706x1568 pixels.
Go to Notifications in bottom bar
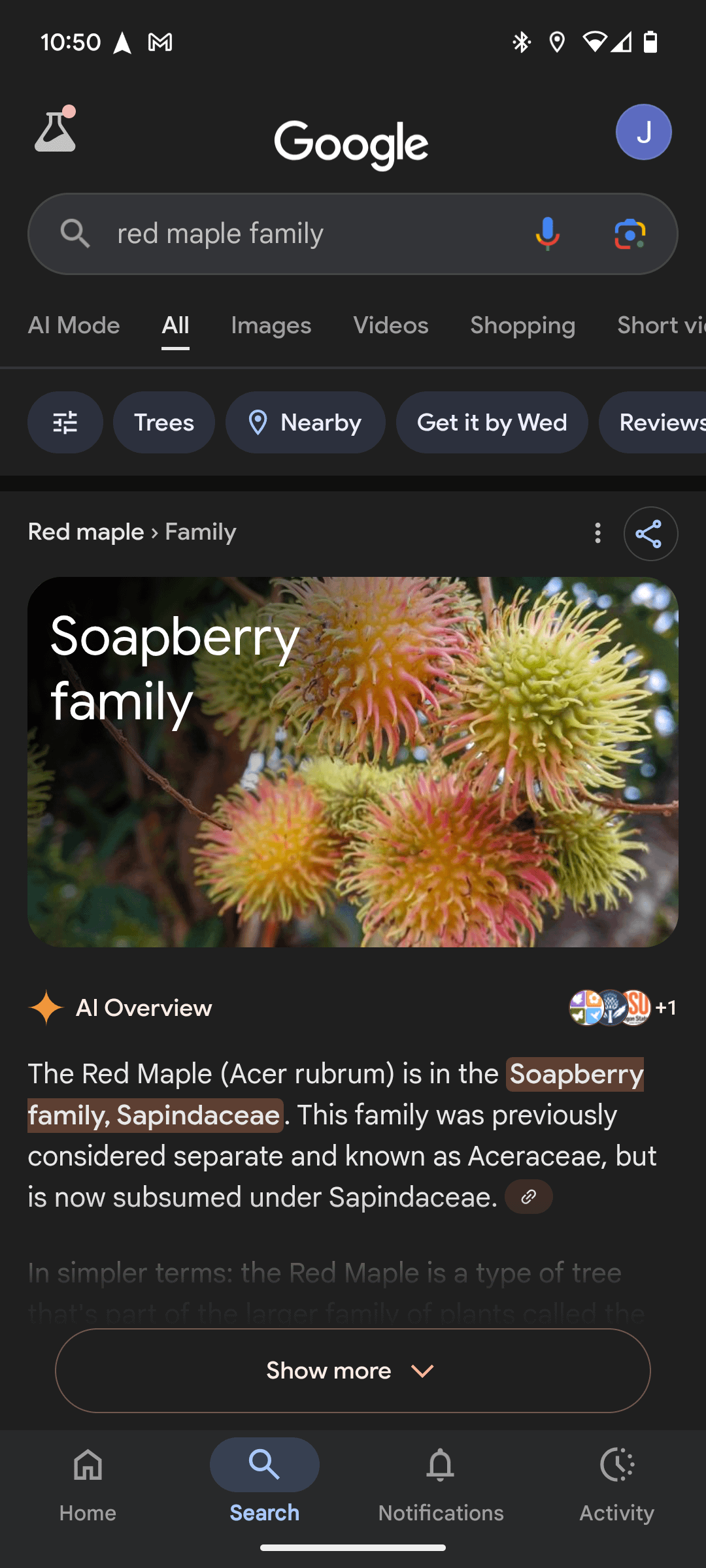coord(441,1483)
